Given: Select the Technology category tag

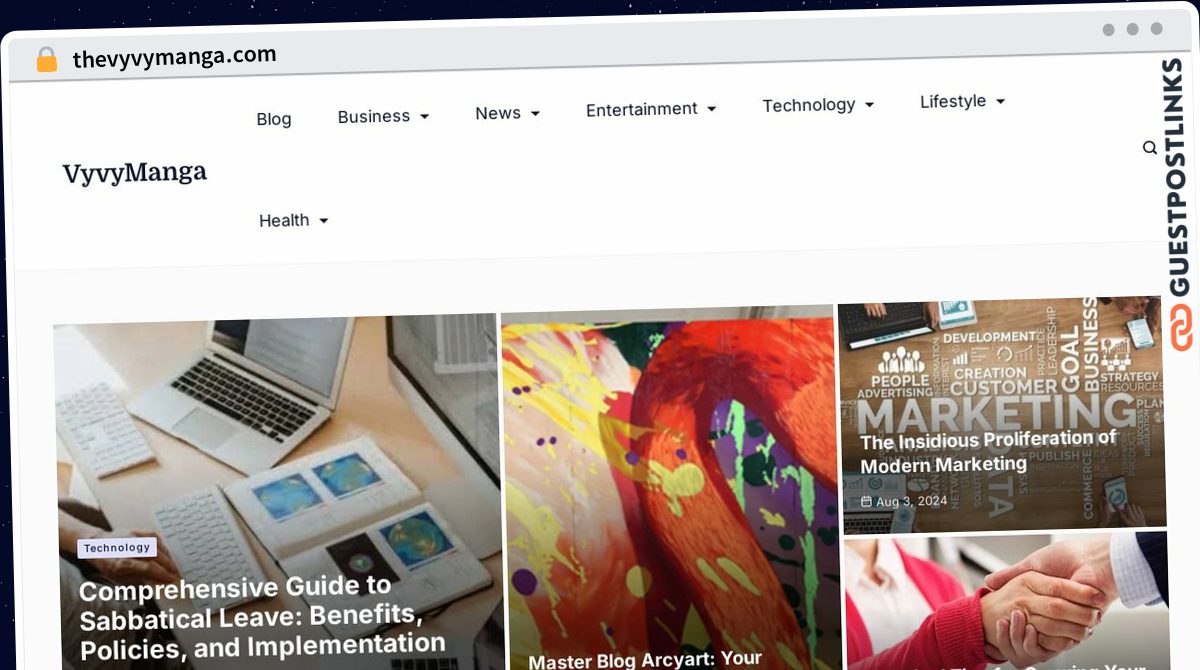Looking at the screenshot, I should (x=117, y=548).
